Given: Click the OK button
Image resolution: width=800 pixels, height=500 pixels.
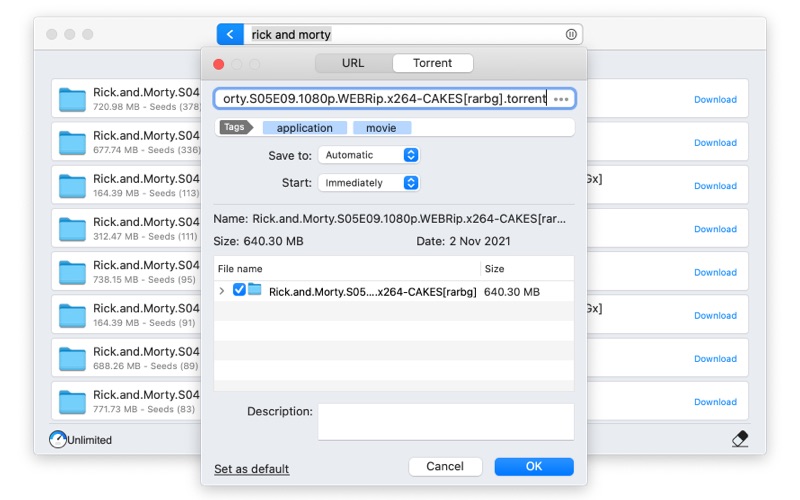Looking at the screenshot, I should click(x=534, y=466).
